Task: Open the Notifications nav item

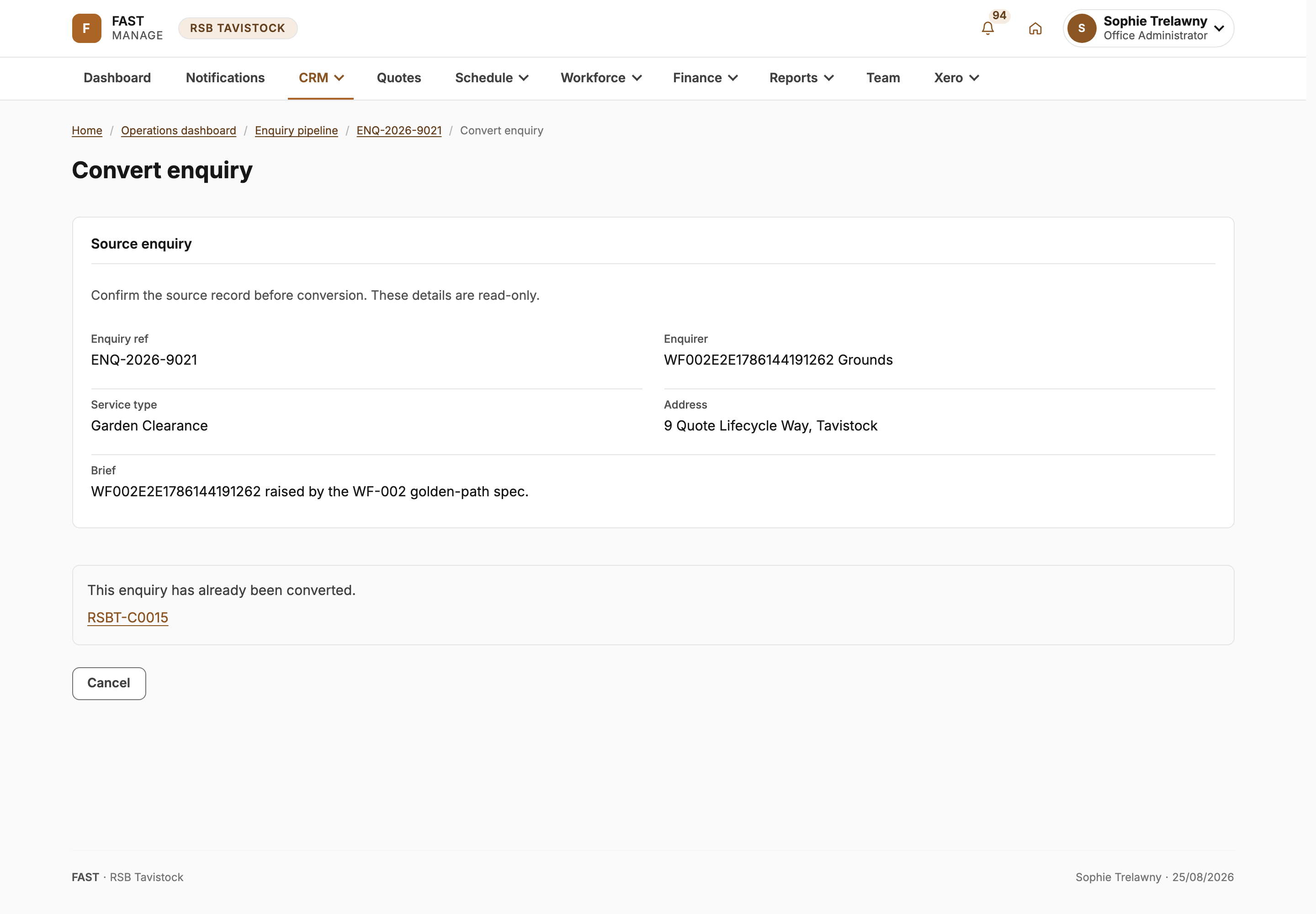Action: [x=225, y=78]
